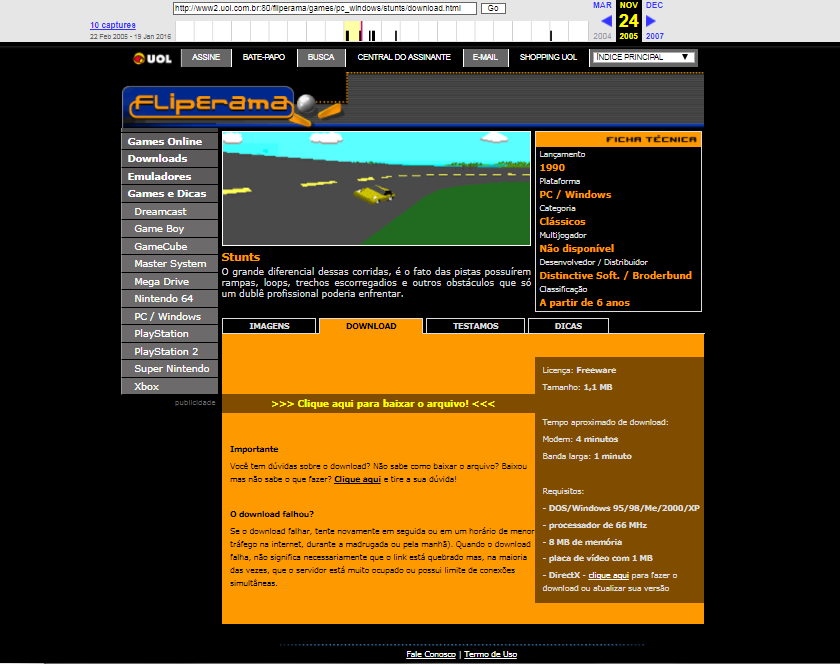Select GameCube in sidebar

click(169, 247)
